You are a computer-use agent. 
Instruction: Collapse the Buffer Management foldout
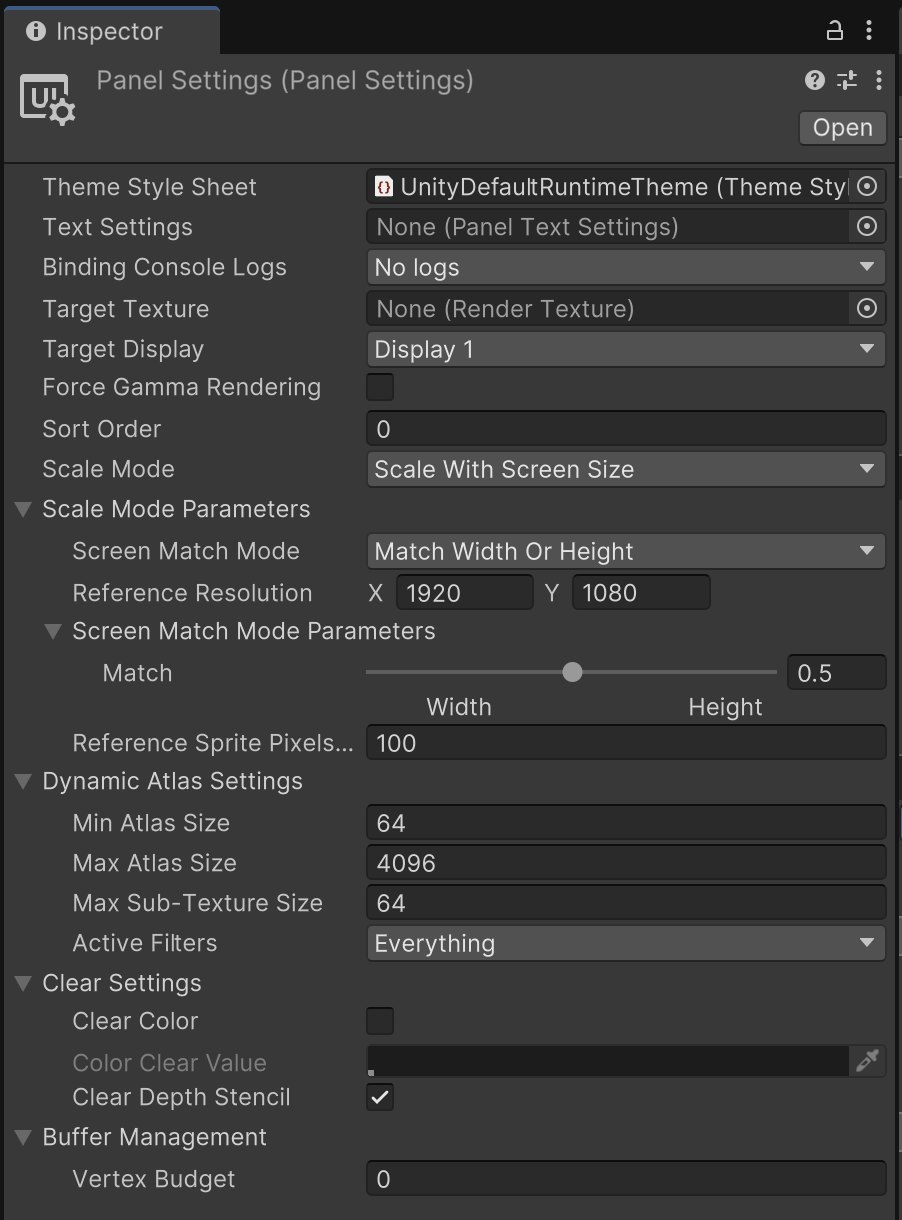tap(23, 1137)
